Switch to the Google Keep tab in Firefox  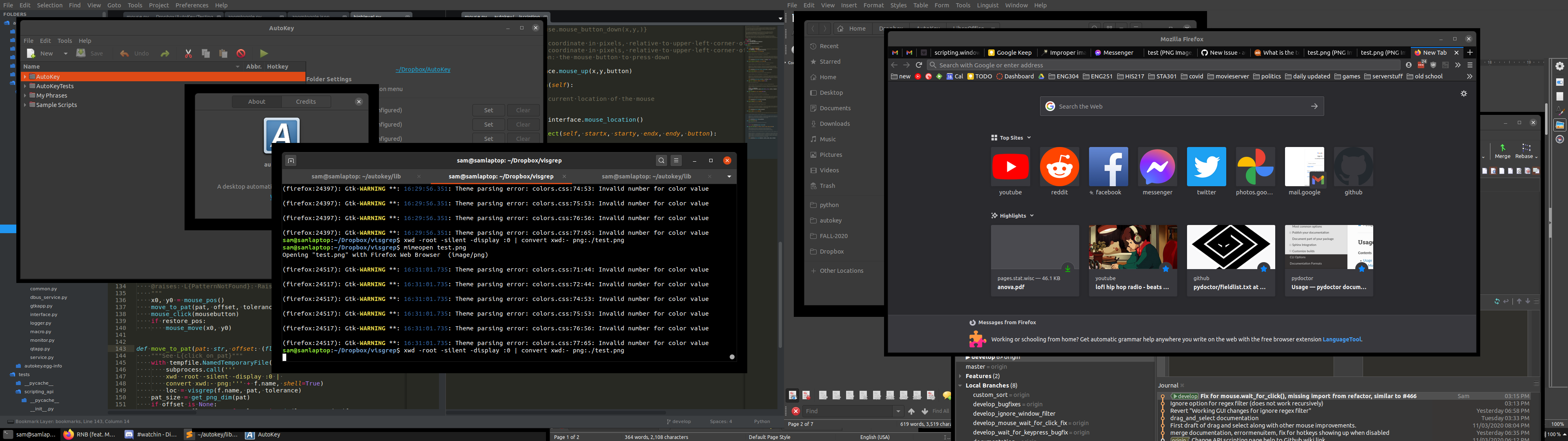1010,53
